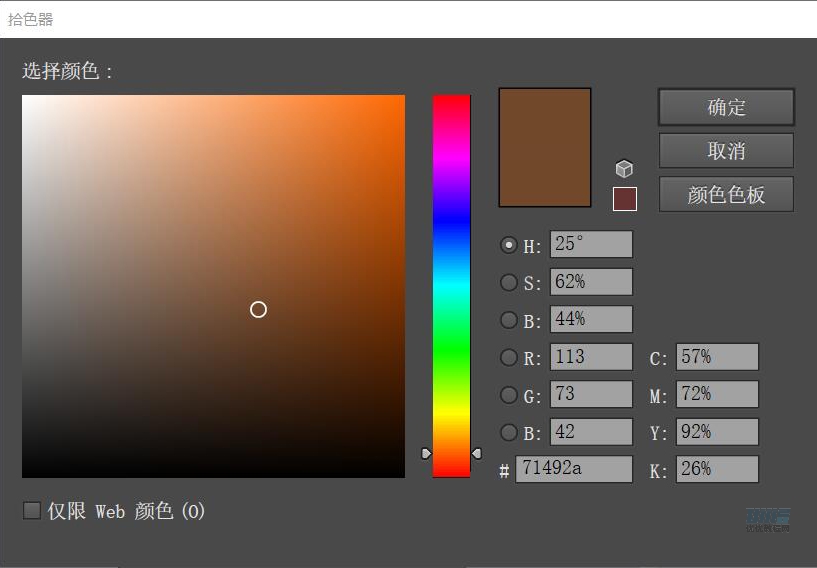The height and width of the screenshot is (568, 817).
Task: Click the large brown color preview swatch
Action: pos(545,147)
